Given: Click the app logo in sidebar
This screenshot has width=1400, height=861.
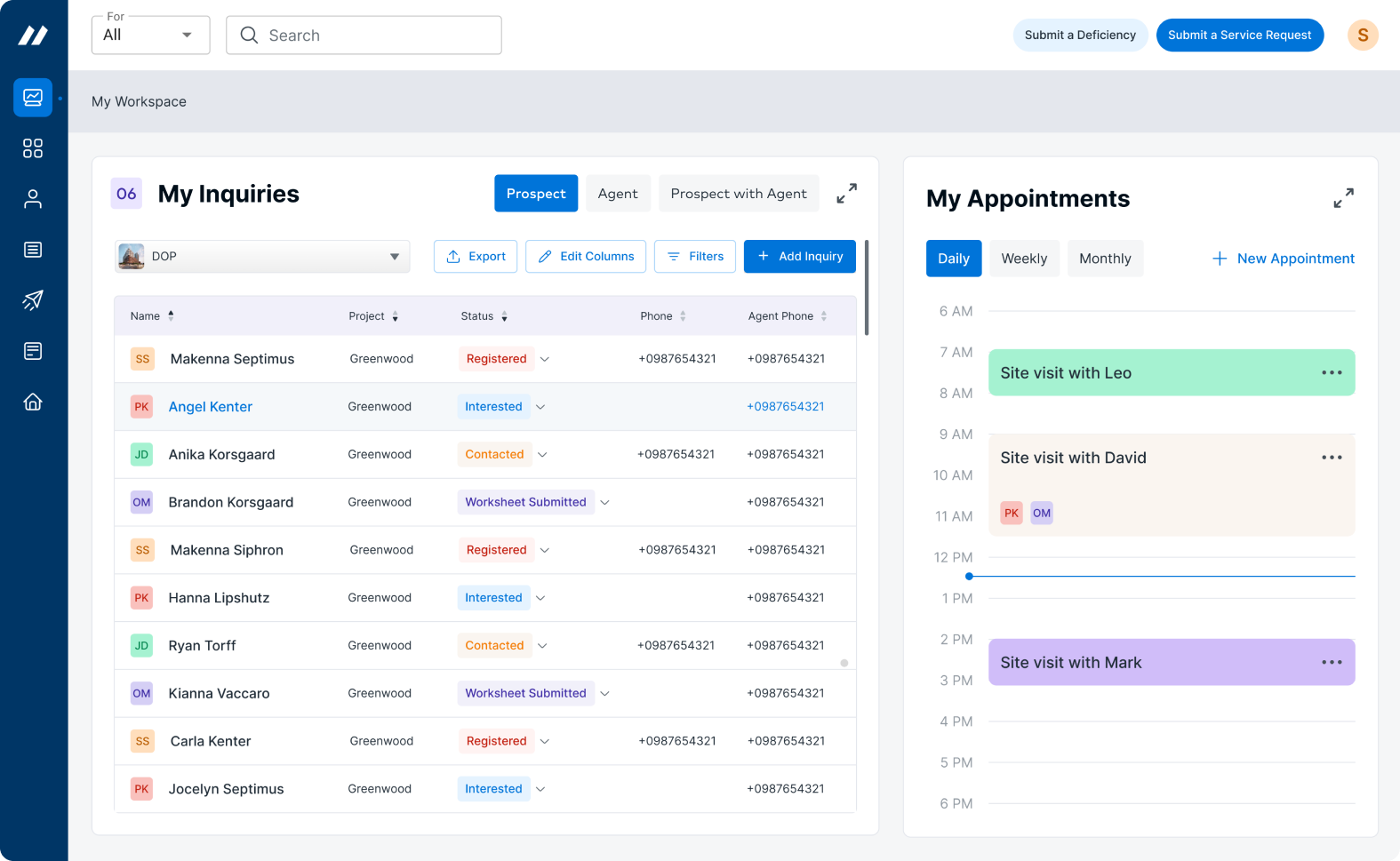Looking at the screenshot, I should click(33, 36).
